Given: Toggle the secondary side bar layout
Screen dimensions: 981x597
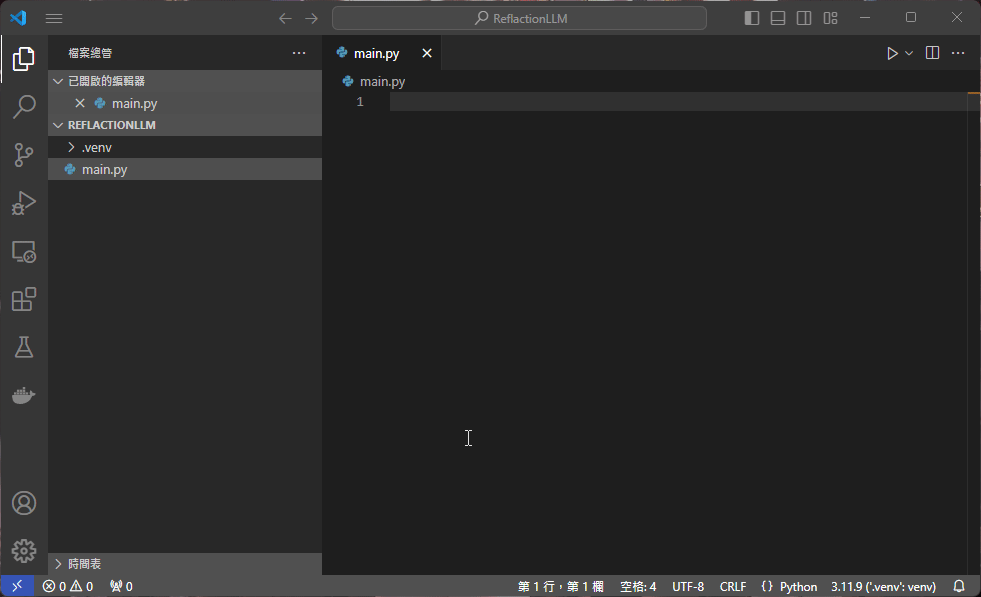Looking at the screenshot, I should [x=804, y=18].
